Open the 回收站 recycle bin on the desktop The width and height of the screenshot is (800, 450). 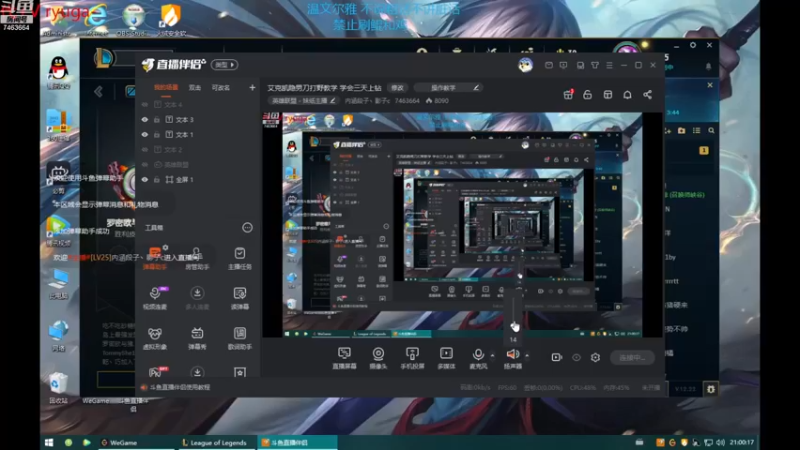[58, 388]
